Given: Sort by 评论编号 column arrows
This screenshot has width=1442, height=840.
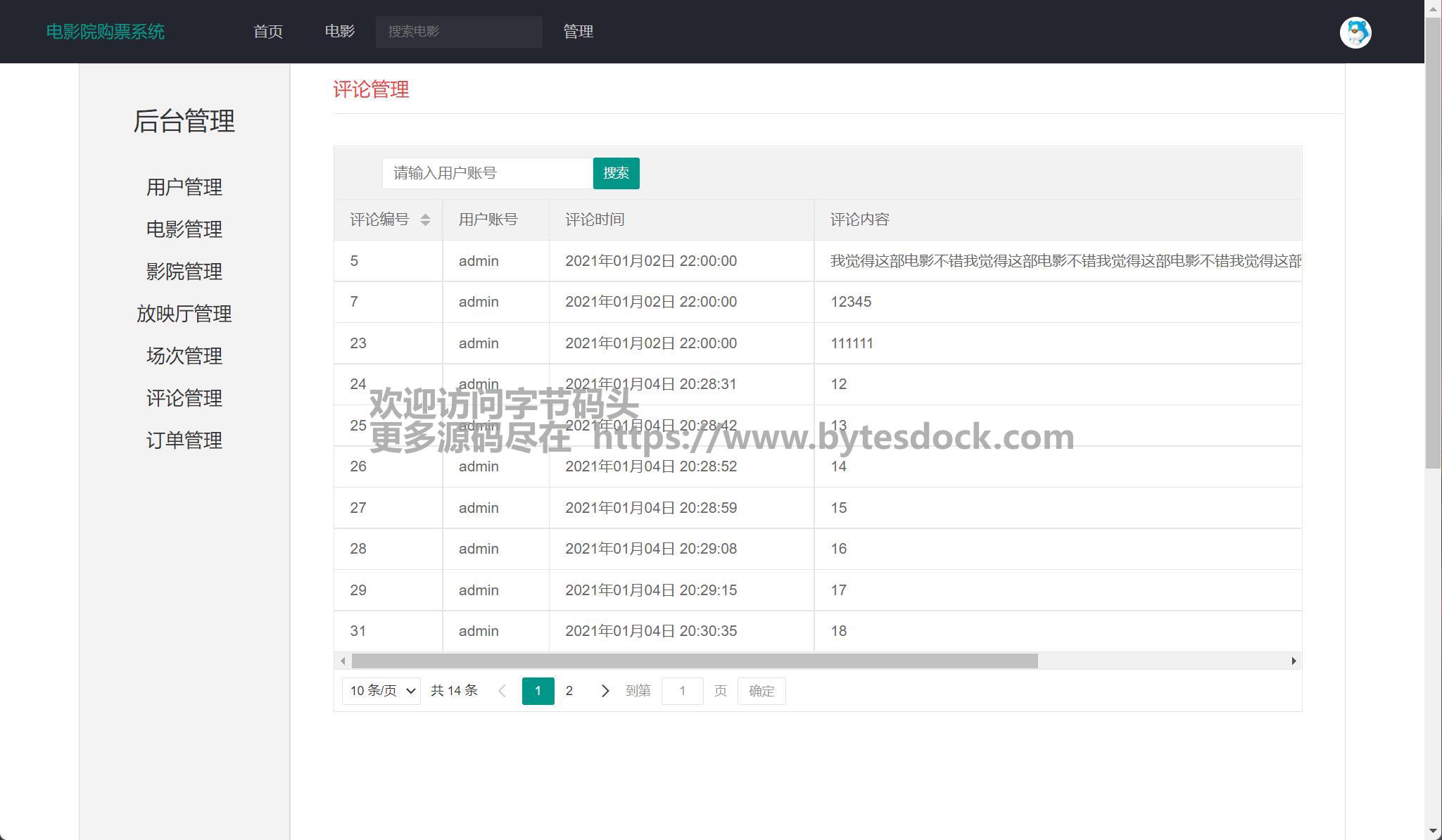Looking at the screenshot, I should pos(425,219).
